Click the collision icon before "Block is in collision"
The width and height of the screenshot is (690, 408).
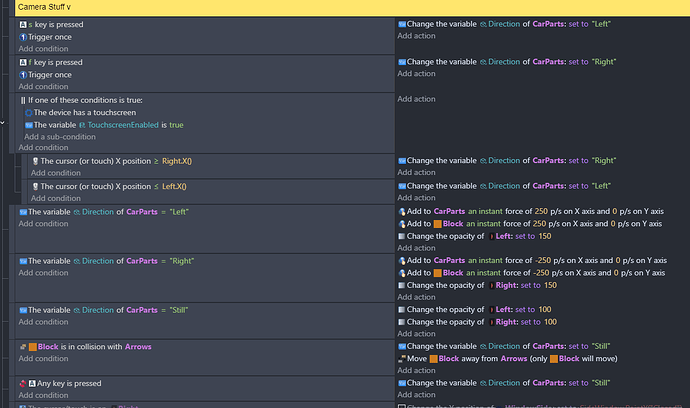(x=22, y=347)
